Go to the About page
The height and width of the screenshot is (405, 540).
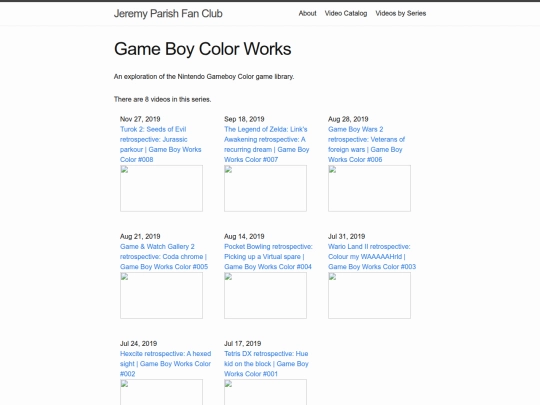[307, 13]
